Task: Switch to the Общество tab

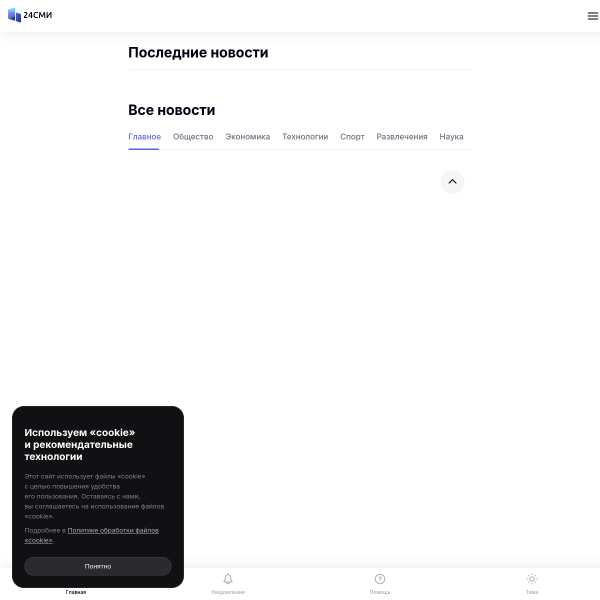Action: tap(193, 137)
